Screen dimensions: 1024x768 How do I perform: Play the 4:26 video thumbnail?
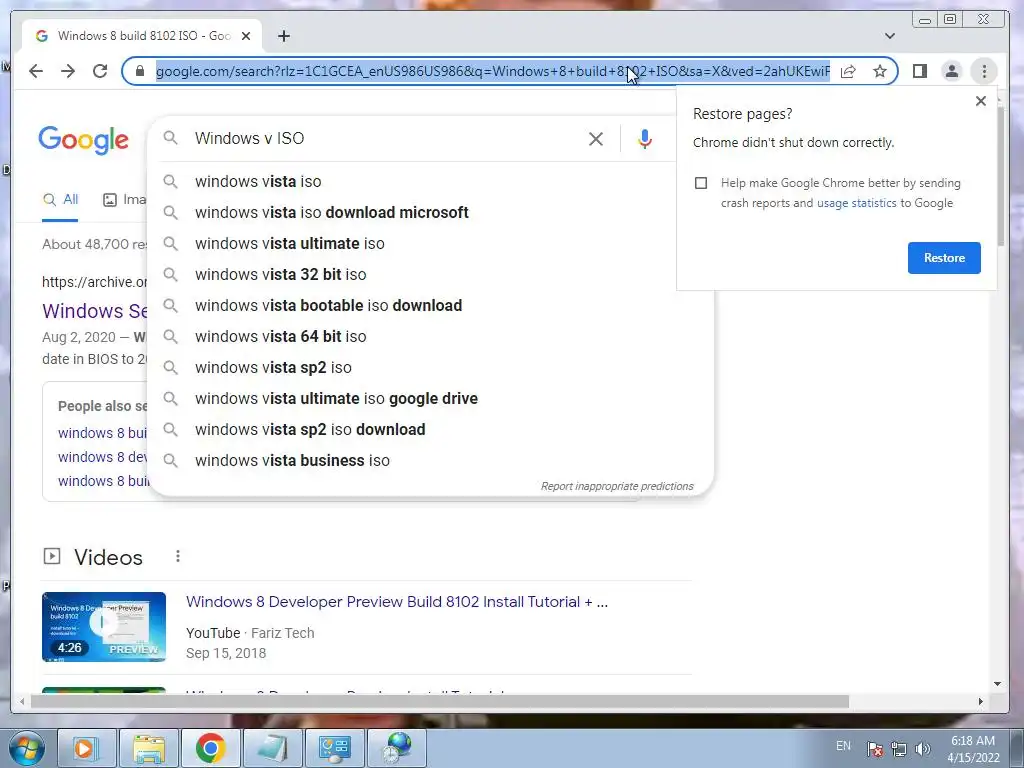[104, 627]
